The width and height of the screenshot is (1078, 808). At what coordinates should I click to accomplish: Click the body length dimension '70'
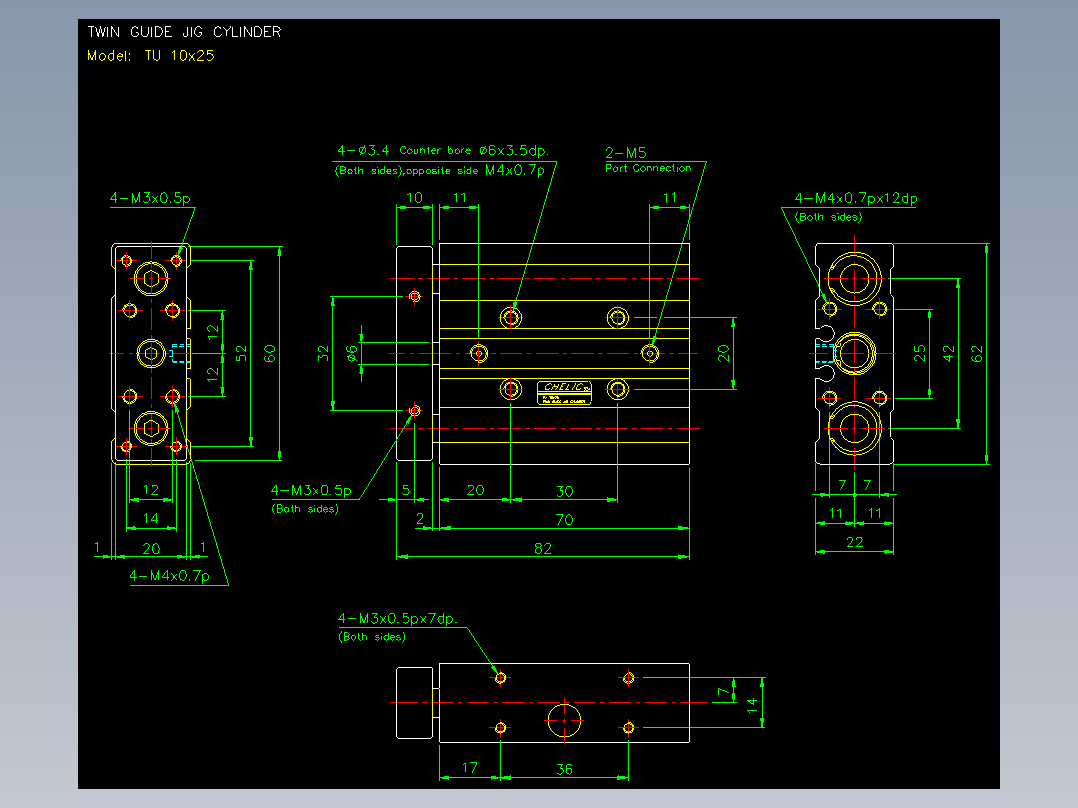(564, 519)
